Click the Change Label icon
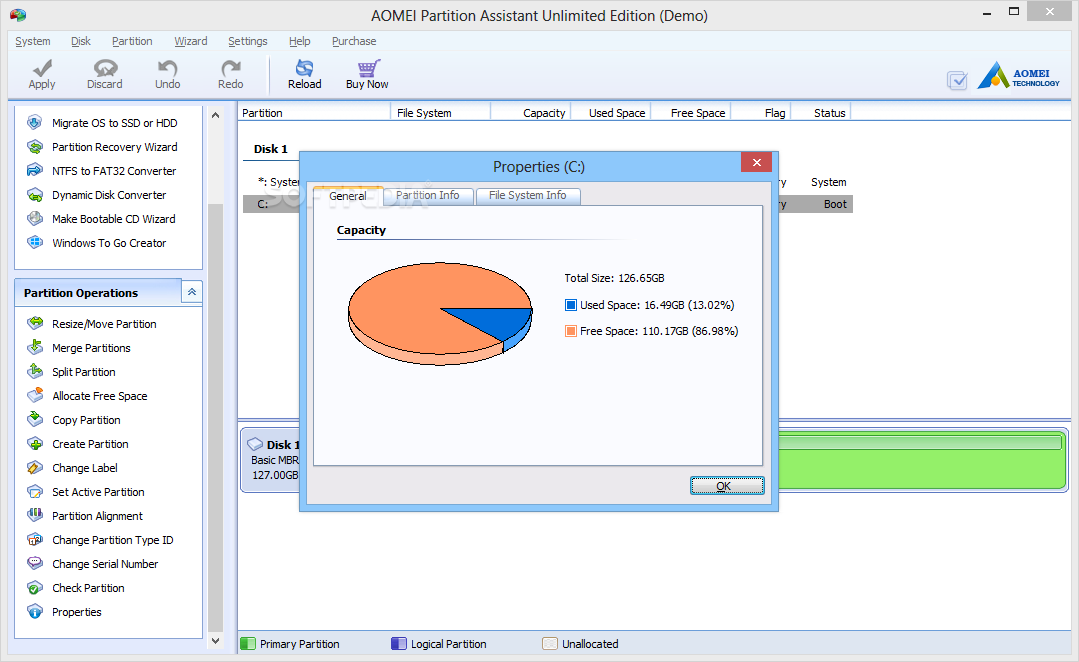Viewport: 1079px width, 662px height. click(x=34, y=468)
